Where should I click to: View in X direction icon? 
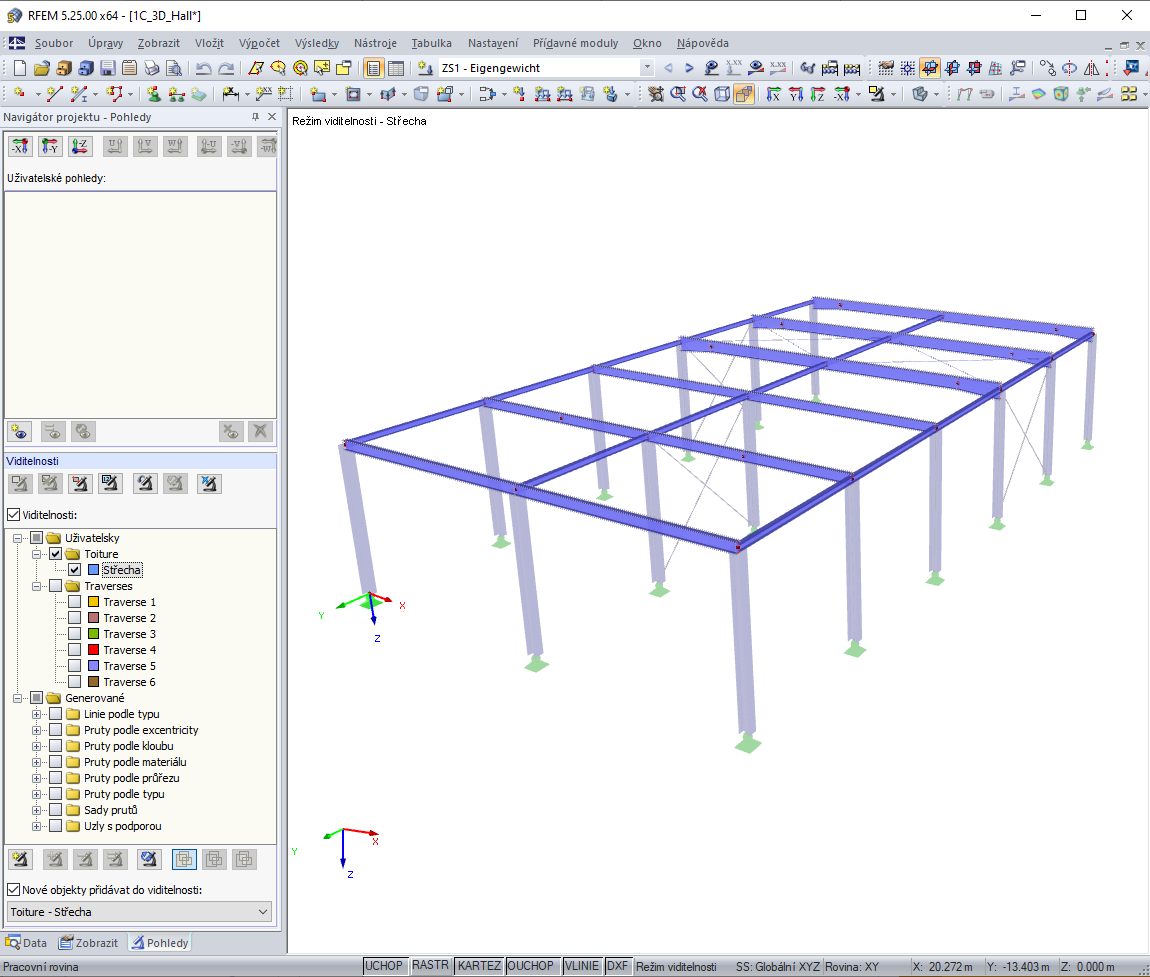click(773, 93)
